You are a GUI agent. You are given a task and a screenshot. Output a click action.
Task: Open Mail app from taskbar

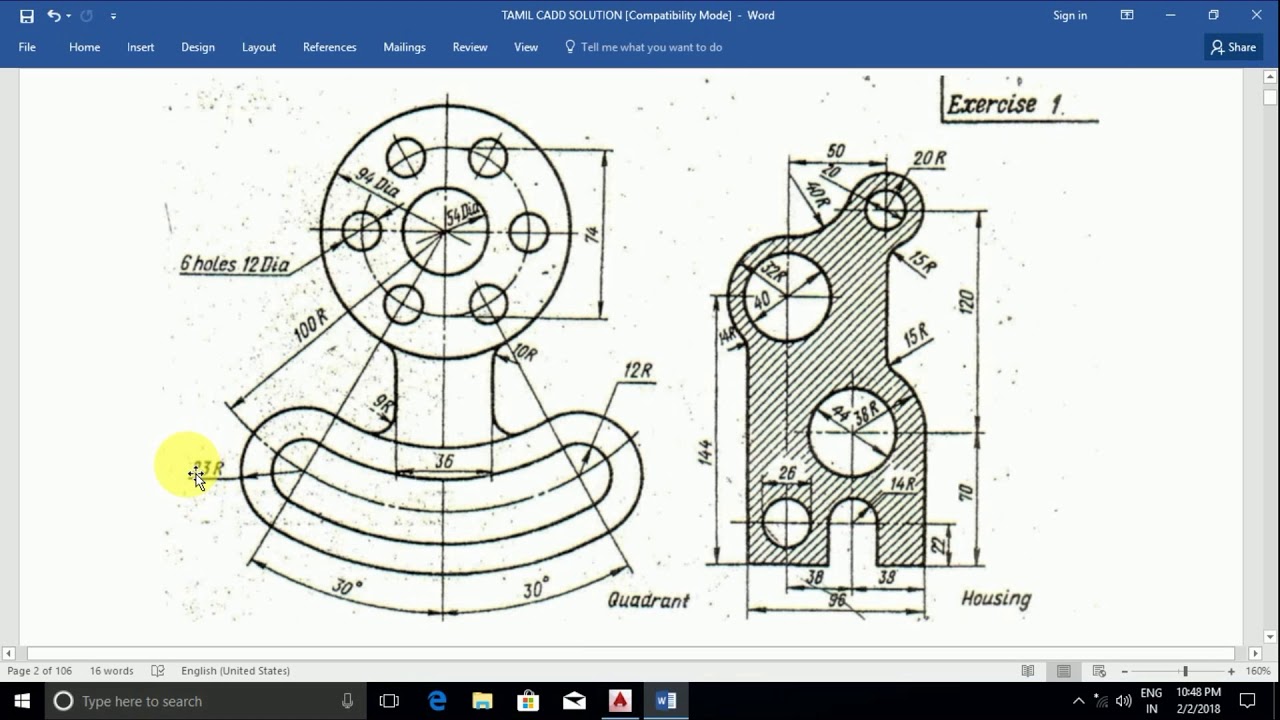click(575, 701)
